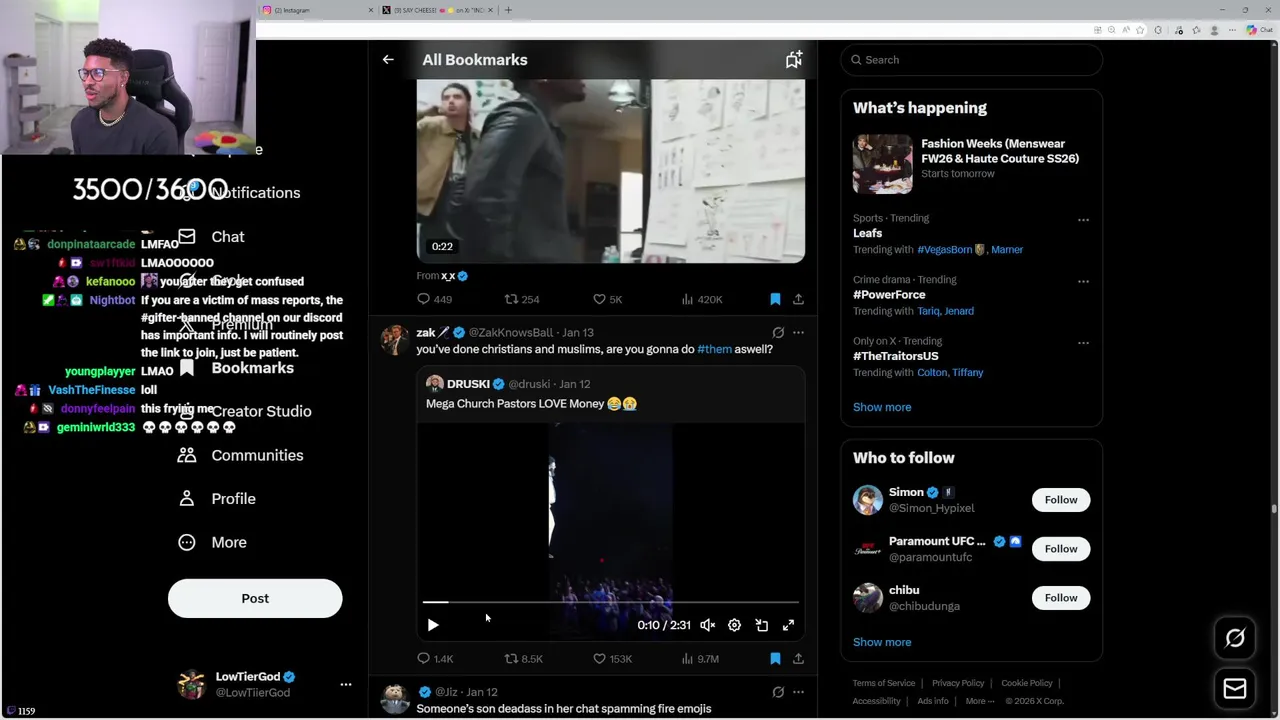
Task: Share the post with 420K views
Action: tap(798, 299)
